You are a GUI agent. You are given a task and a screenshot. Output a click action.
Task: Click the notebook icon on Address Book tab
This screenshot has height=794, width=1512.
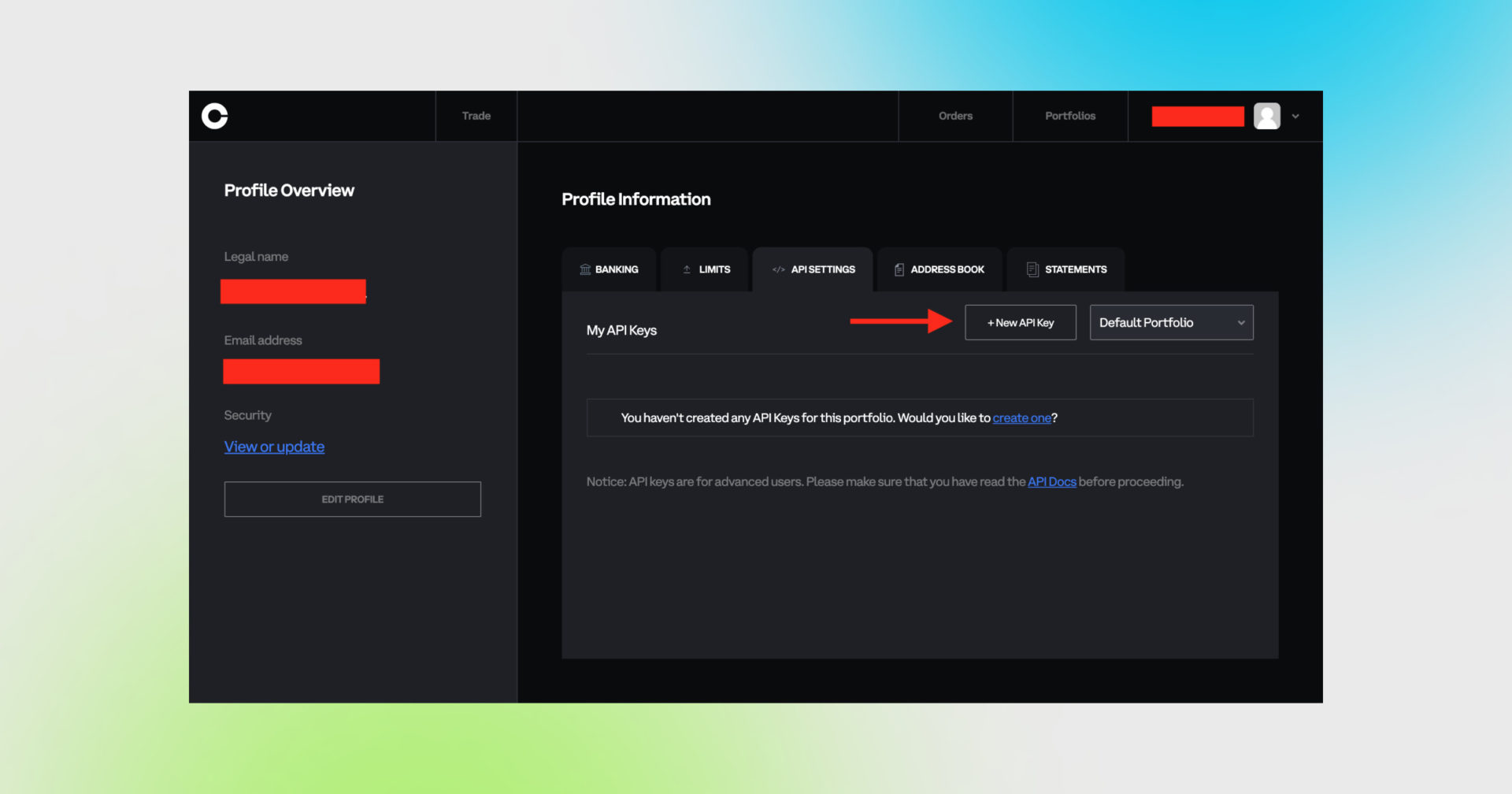click(x=899, y=269)
